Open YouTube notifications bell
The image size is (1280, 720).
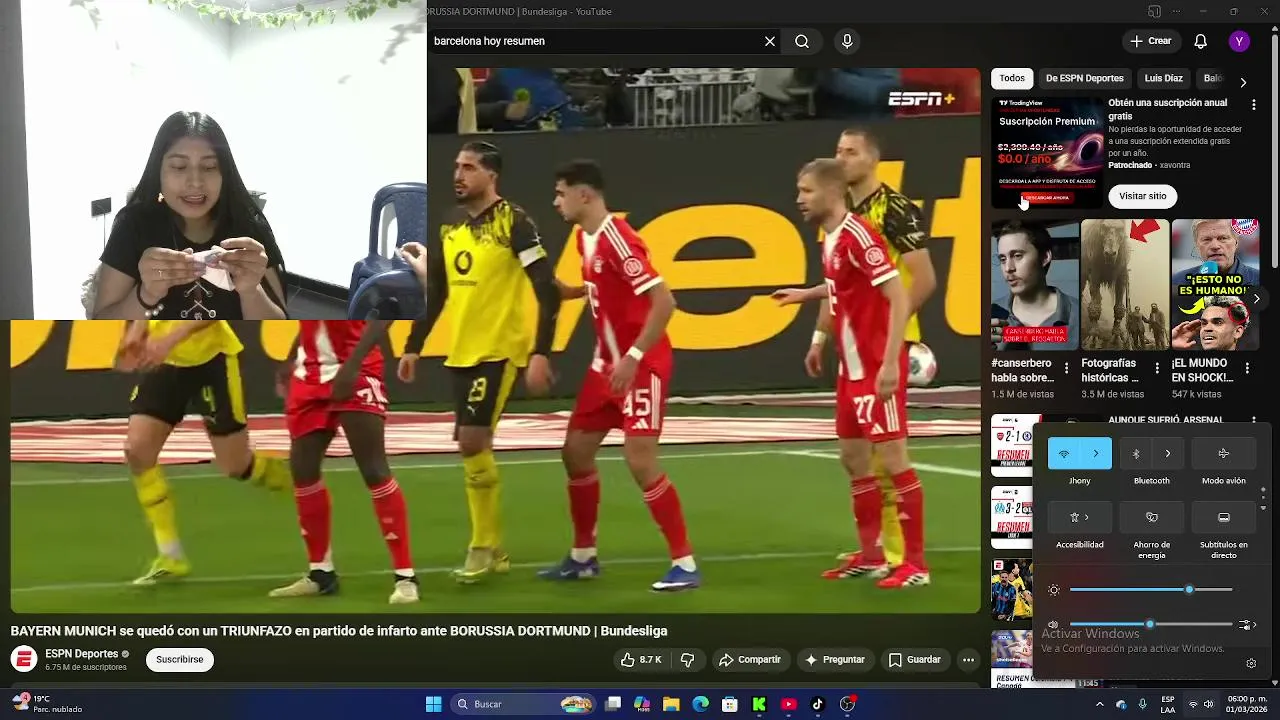[1200, 41]
